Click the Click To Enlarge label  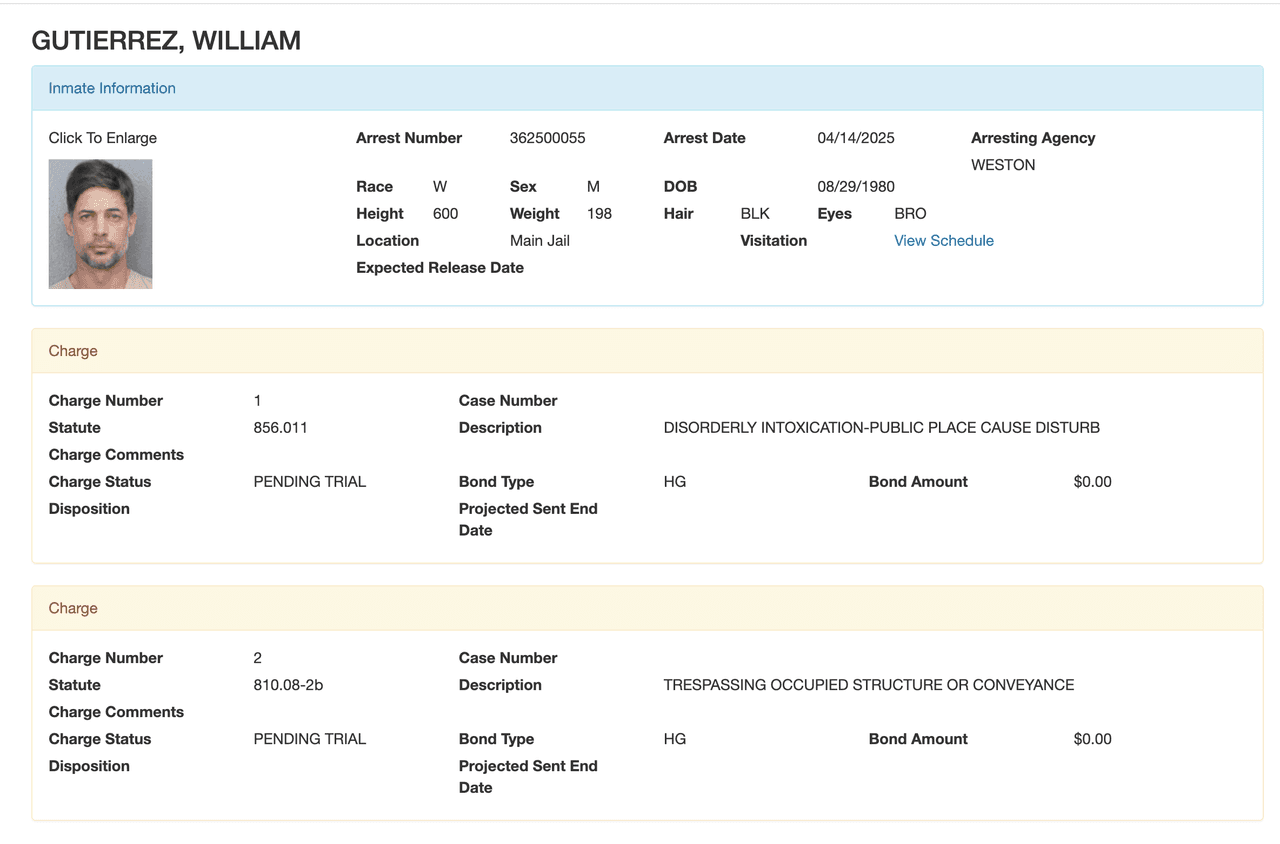pyautogui.click(x=102, y=137)
